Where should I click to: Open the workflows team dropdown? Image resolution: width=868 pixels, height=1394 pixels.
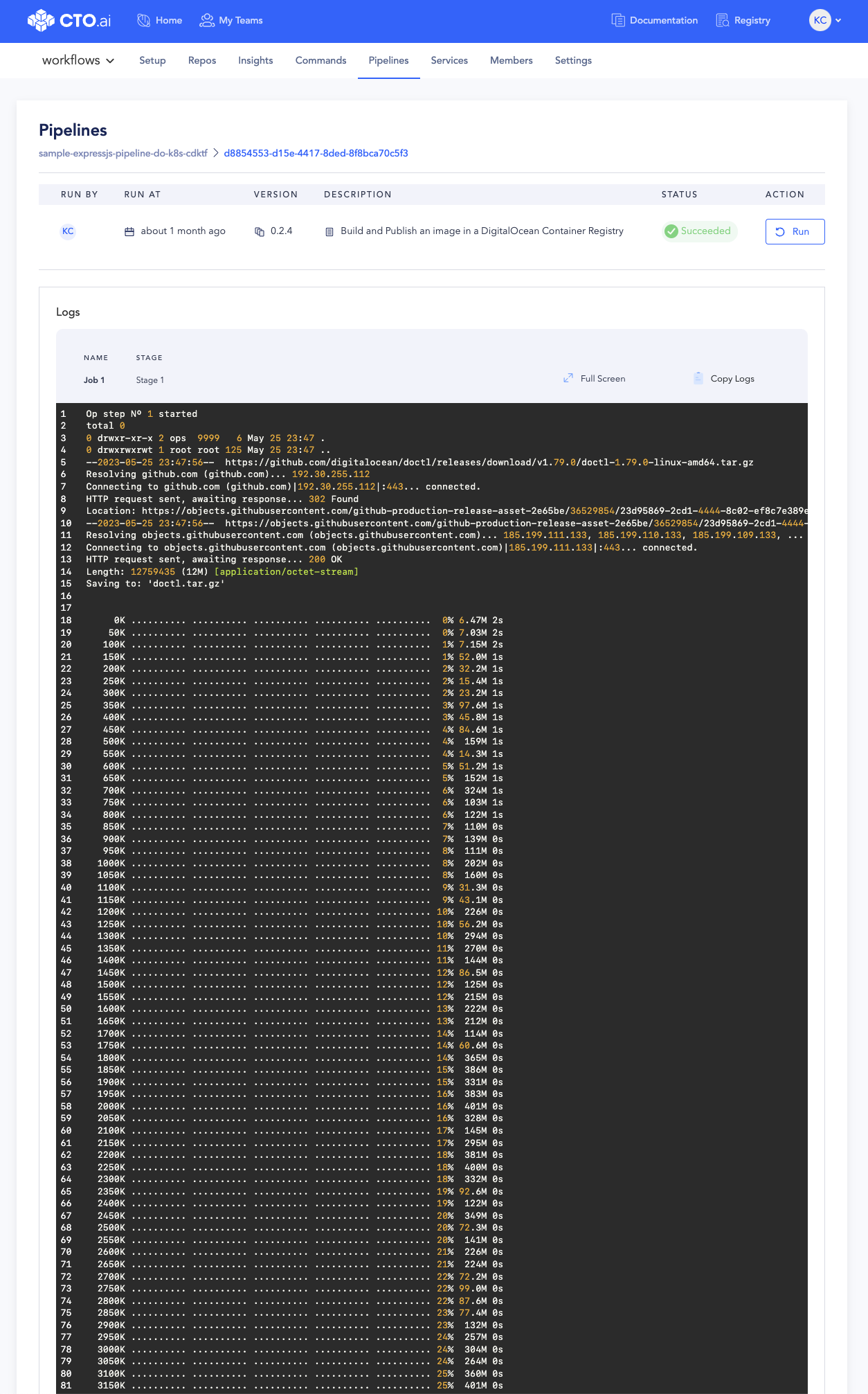[78, 60]
